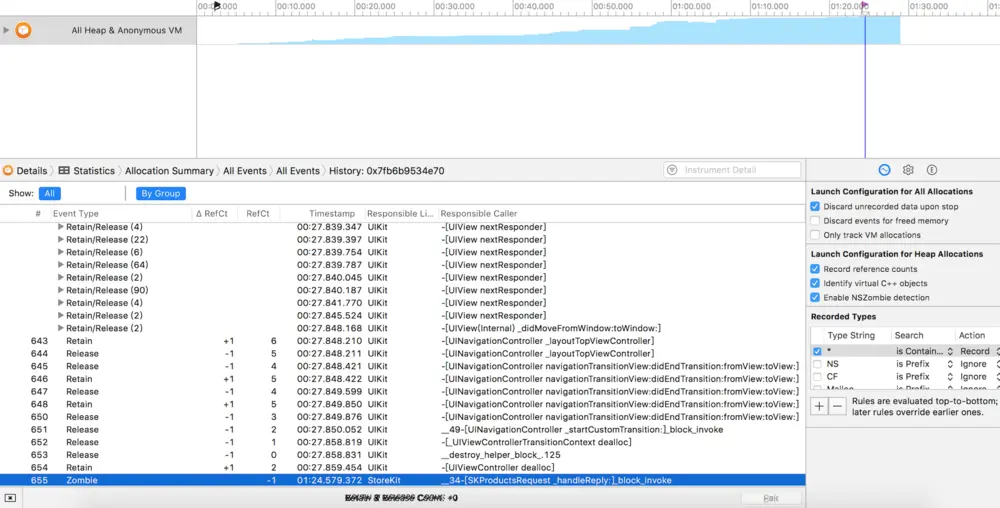This screenshot has height=508, width=1000.
Task: Expand the Retain/Release (22) group
Action: 61,240
